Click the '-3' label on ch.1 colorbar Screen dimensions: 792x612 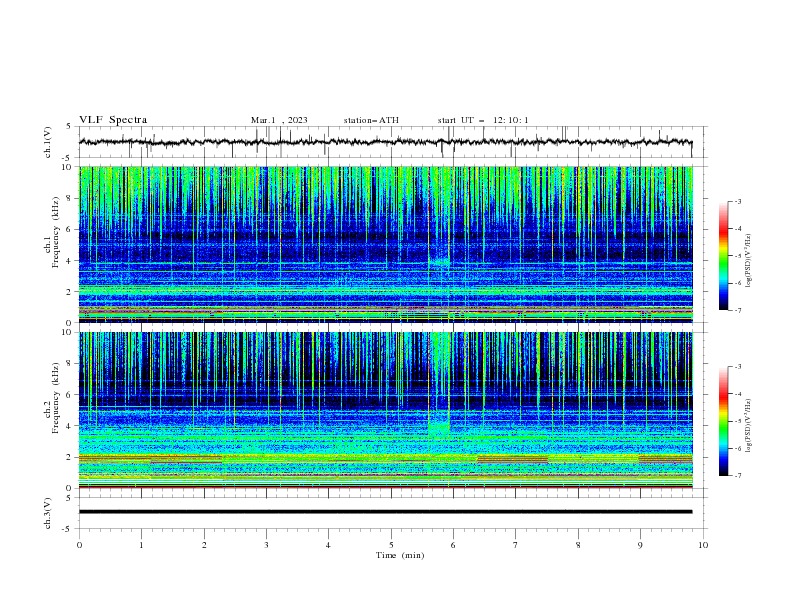(x=737, y=201)
